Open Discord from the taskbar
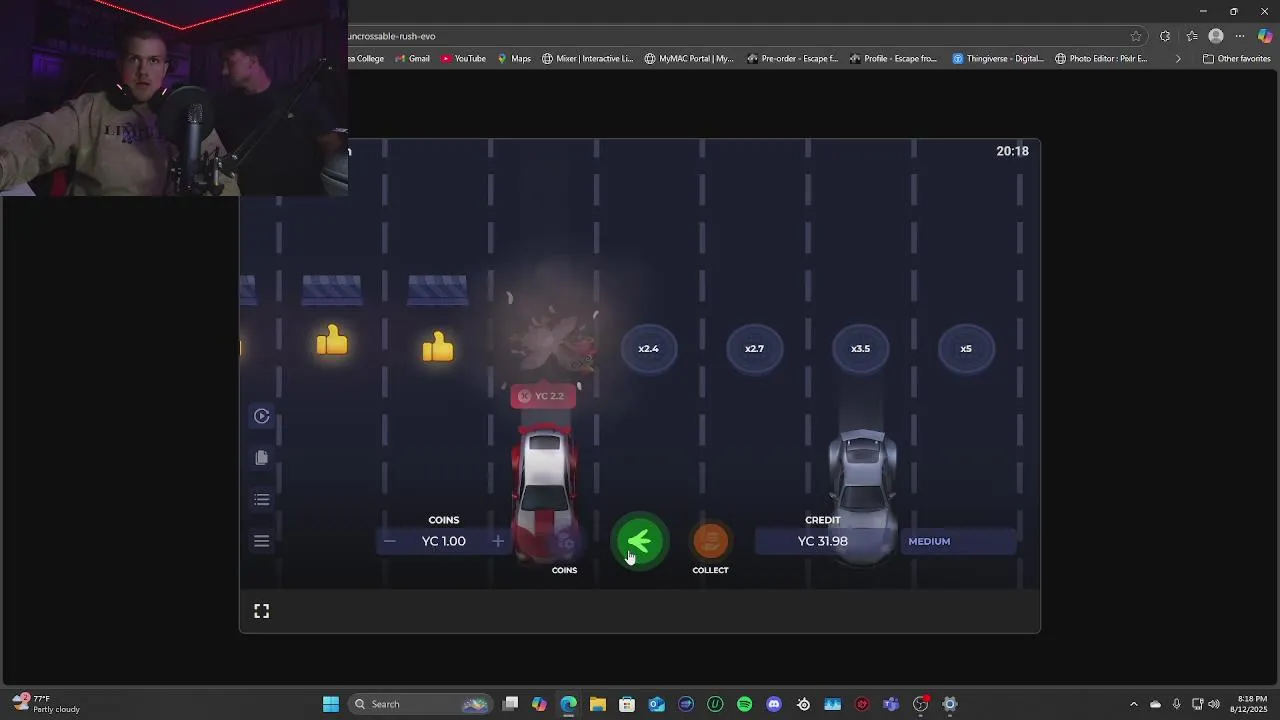This screenshot has height=720, width=1280. click(774, 704)
